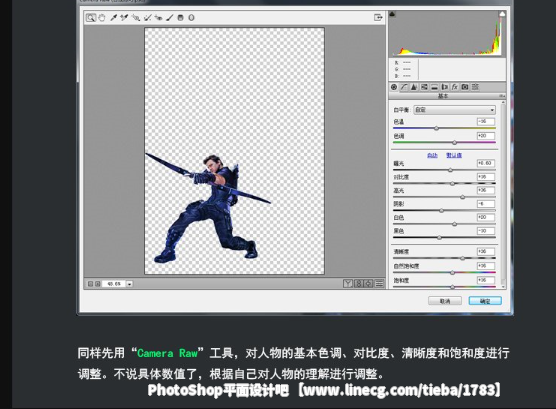The height and width of the screenshot is (409, 556).
Task: Click the color temperature value field
Action: 486,122
